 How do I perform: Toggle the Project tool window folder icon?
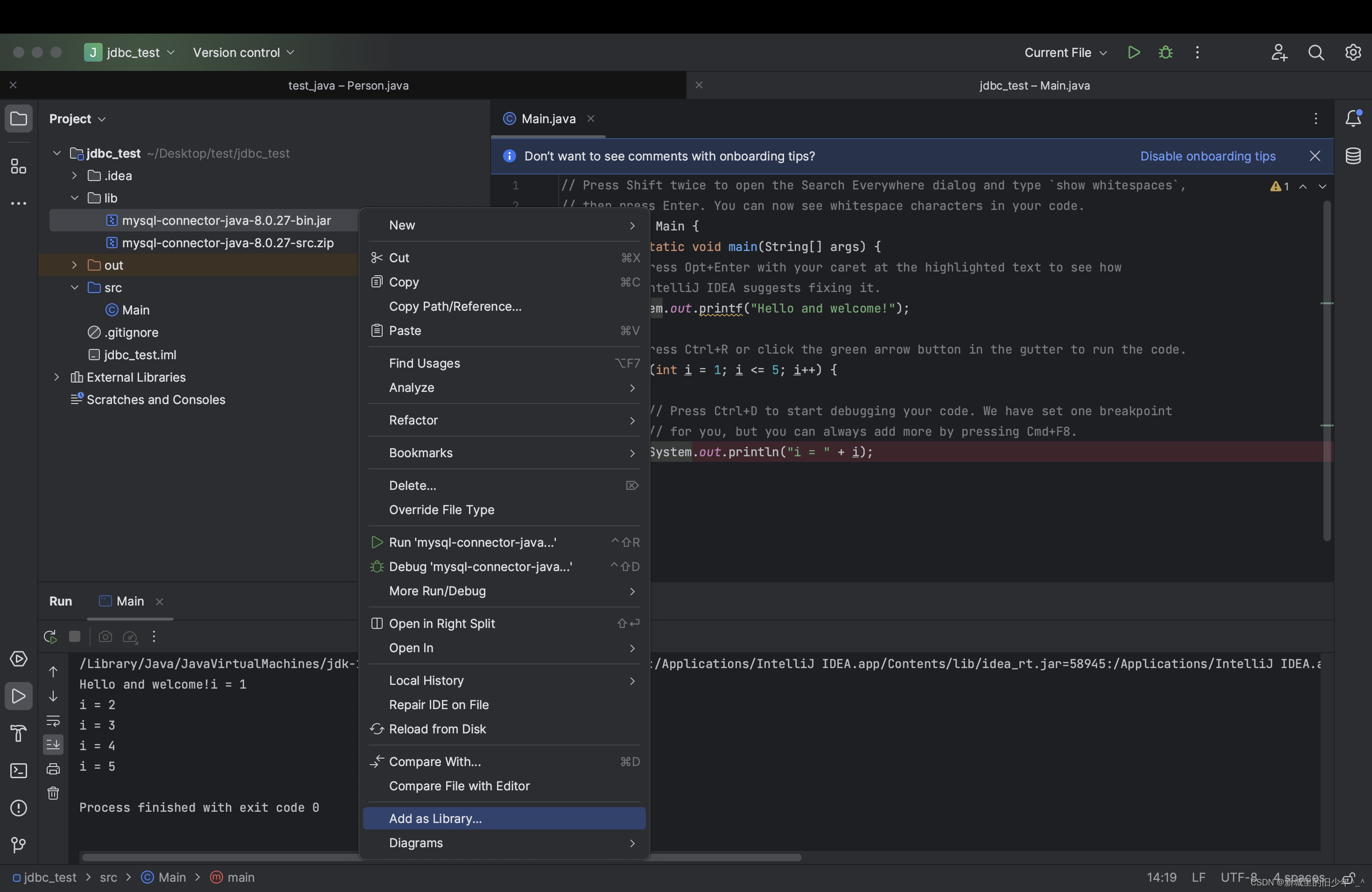pyautogui.click(x=19, y=118)
